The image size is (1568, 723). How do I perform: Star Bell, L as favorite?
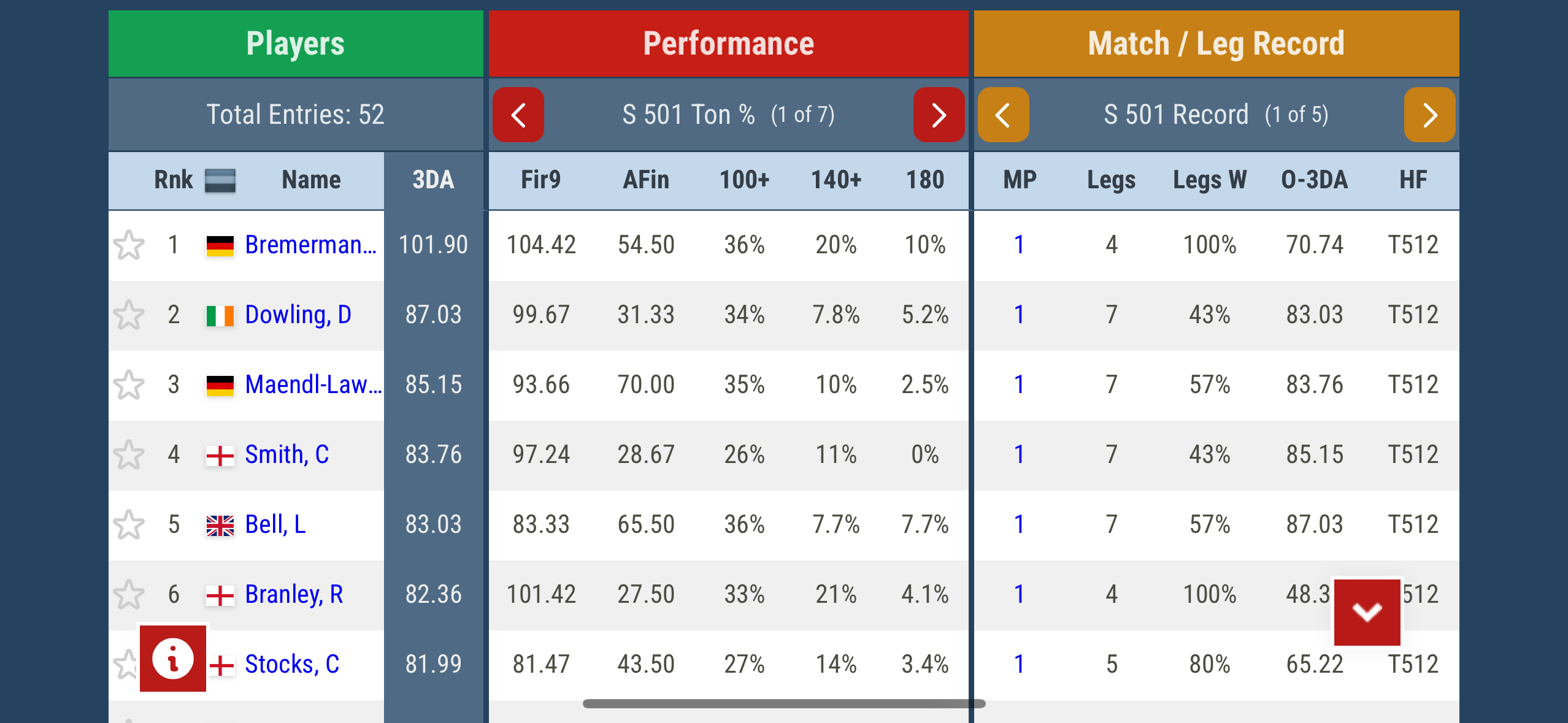pyautogui.click(x=129, y=525)
